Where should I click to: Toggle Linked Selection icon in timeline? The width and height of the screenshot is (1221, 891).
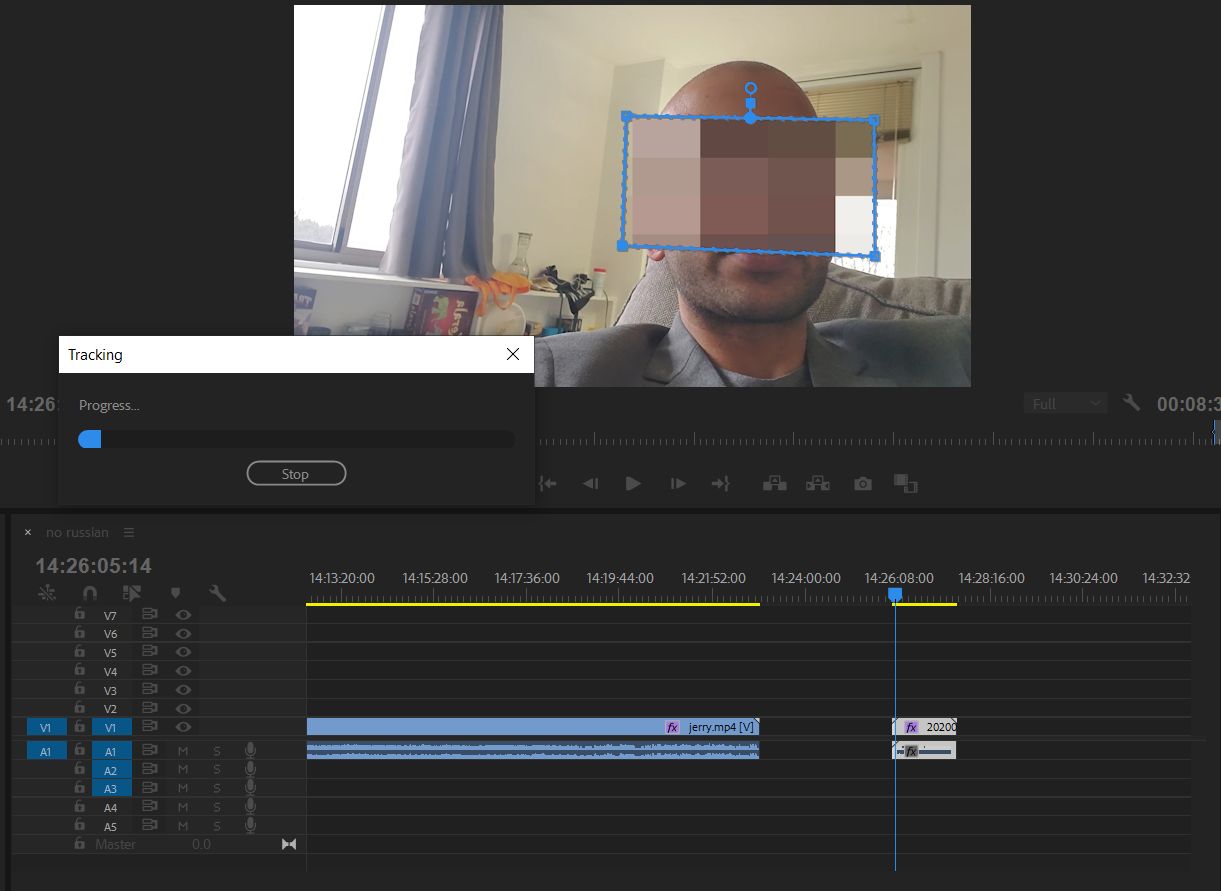point(132,593)
